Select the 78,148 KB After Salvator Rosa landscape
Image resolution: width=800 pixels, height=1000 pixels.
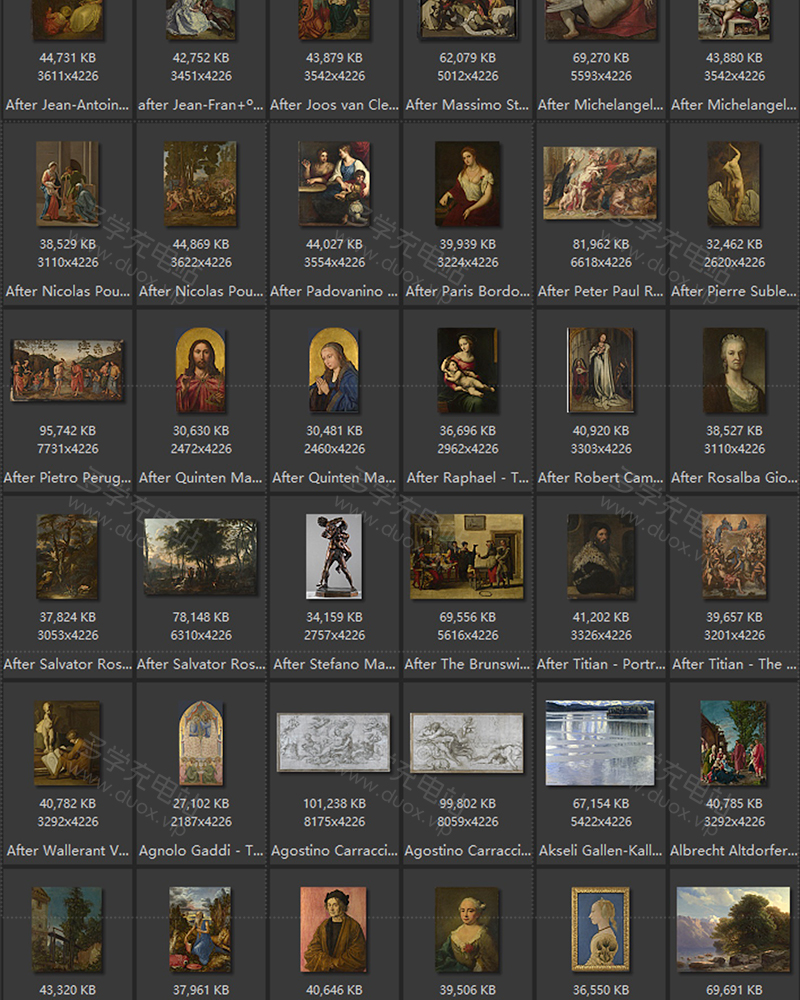tap(200, 556)
